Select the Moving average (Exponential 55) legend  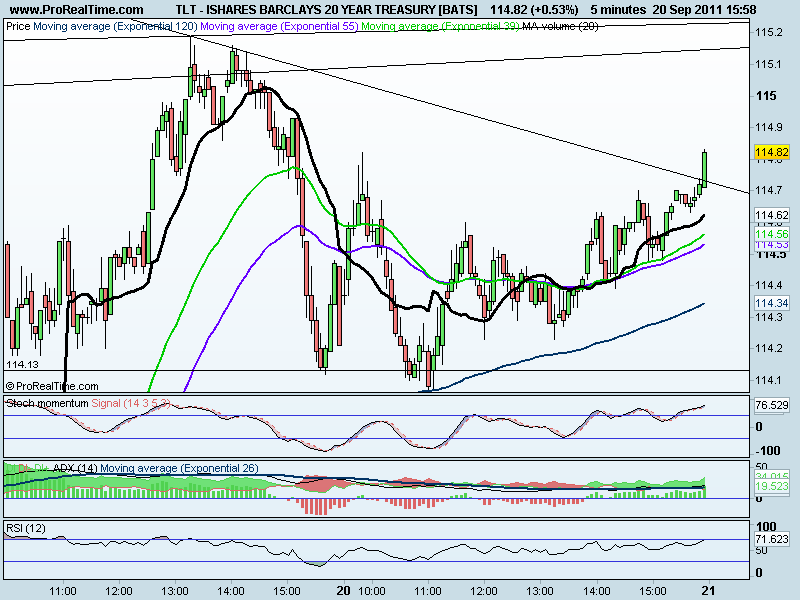tap(280, 26)
